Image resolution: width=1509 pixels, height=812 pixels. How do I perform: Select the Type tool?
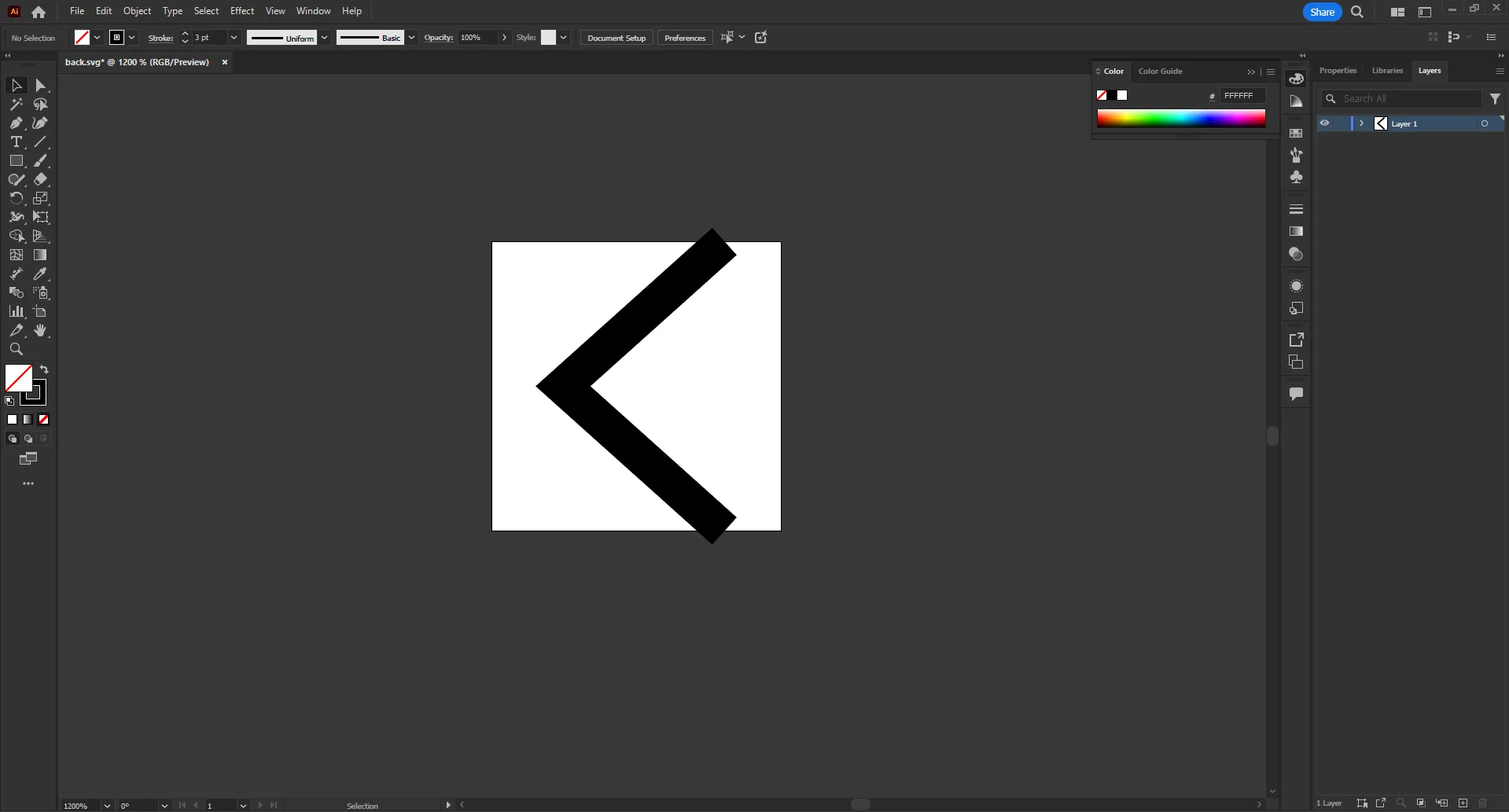click(x=16, y=142)
